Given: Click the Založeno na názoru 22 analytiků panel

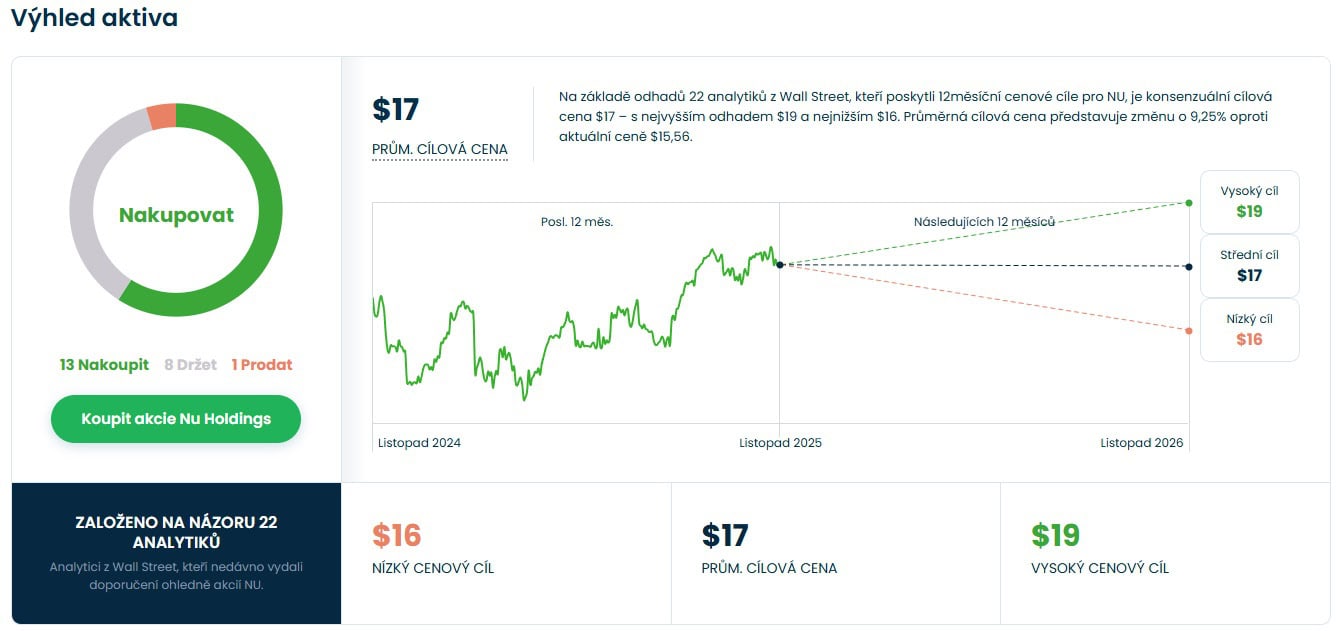Looking at the screenshot, I should click(176, 553).
